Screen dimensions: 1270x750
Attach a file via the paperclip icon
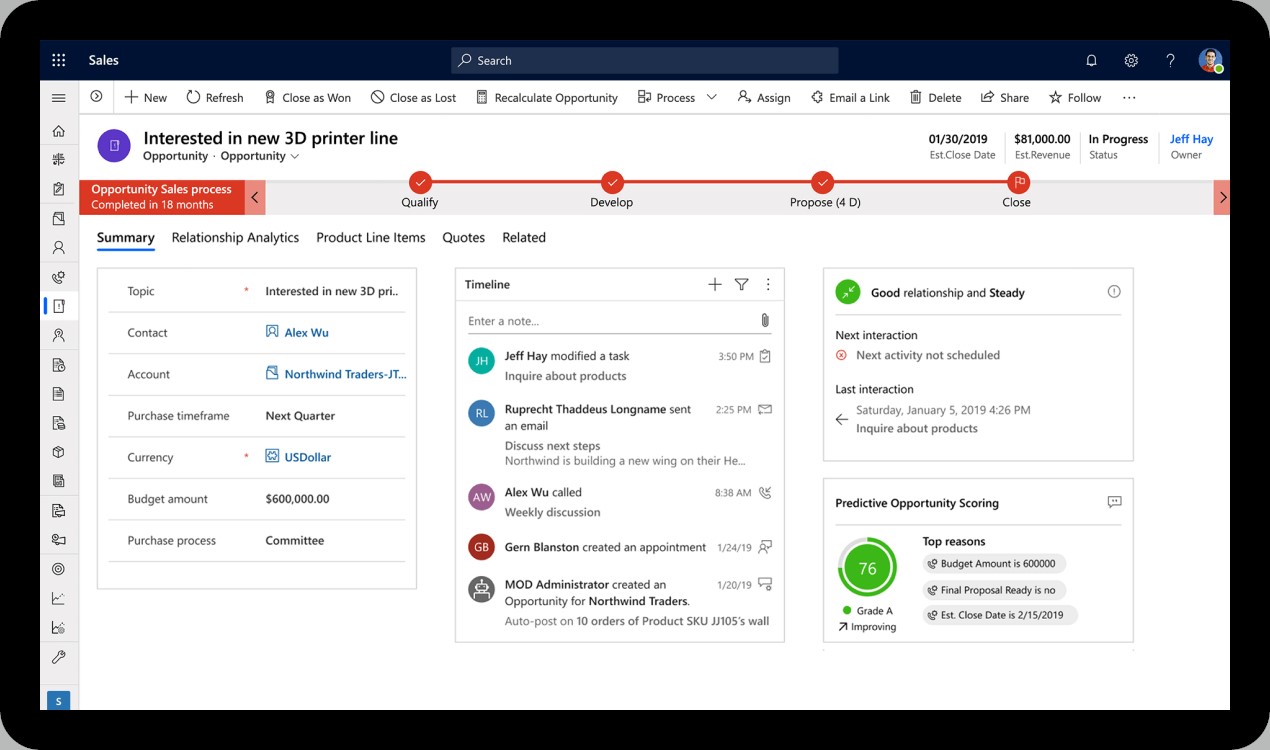(x=765, y=320)
